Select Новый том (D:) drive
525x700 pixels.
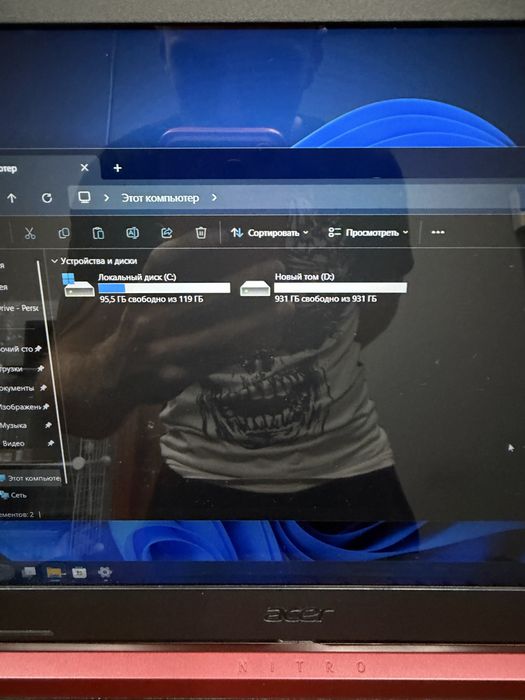point(324,288)
